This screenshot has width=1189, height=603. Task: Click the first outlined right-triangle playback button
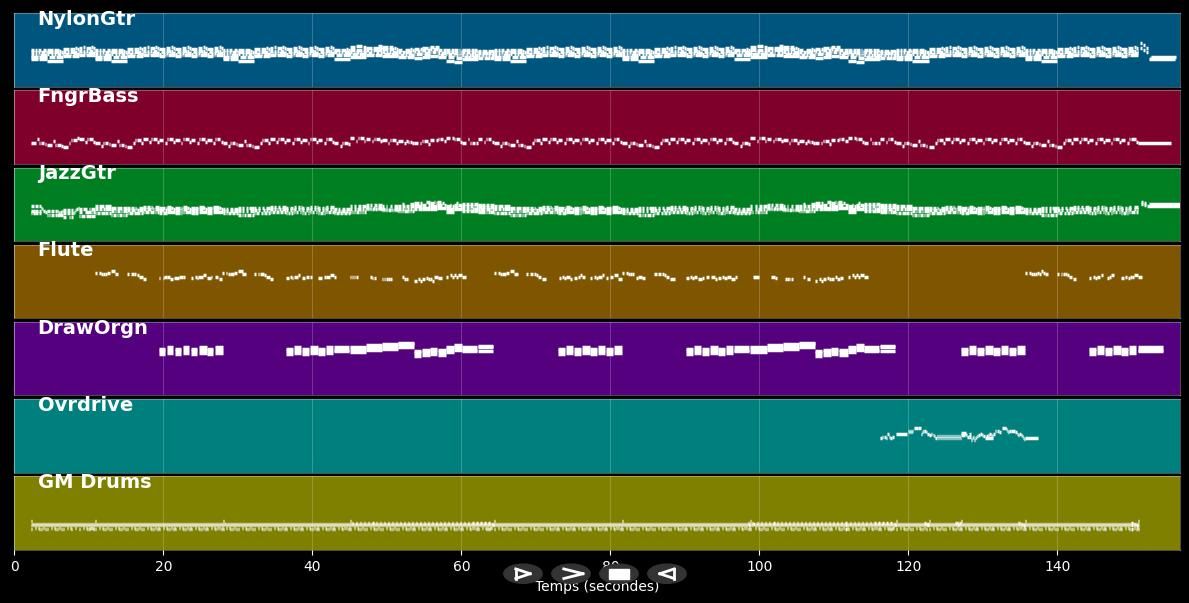click(x=522, y=574)
